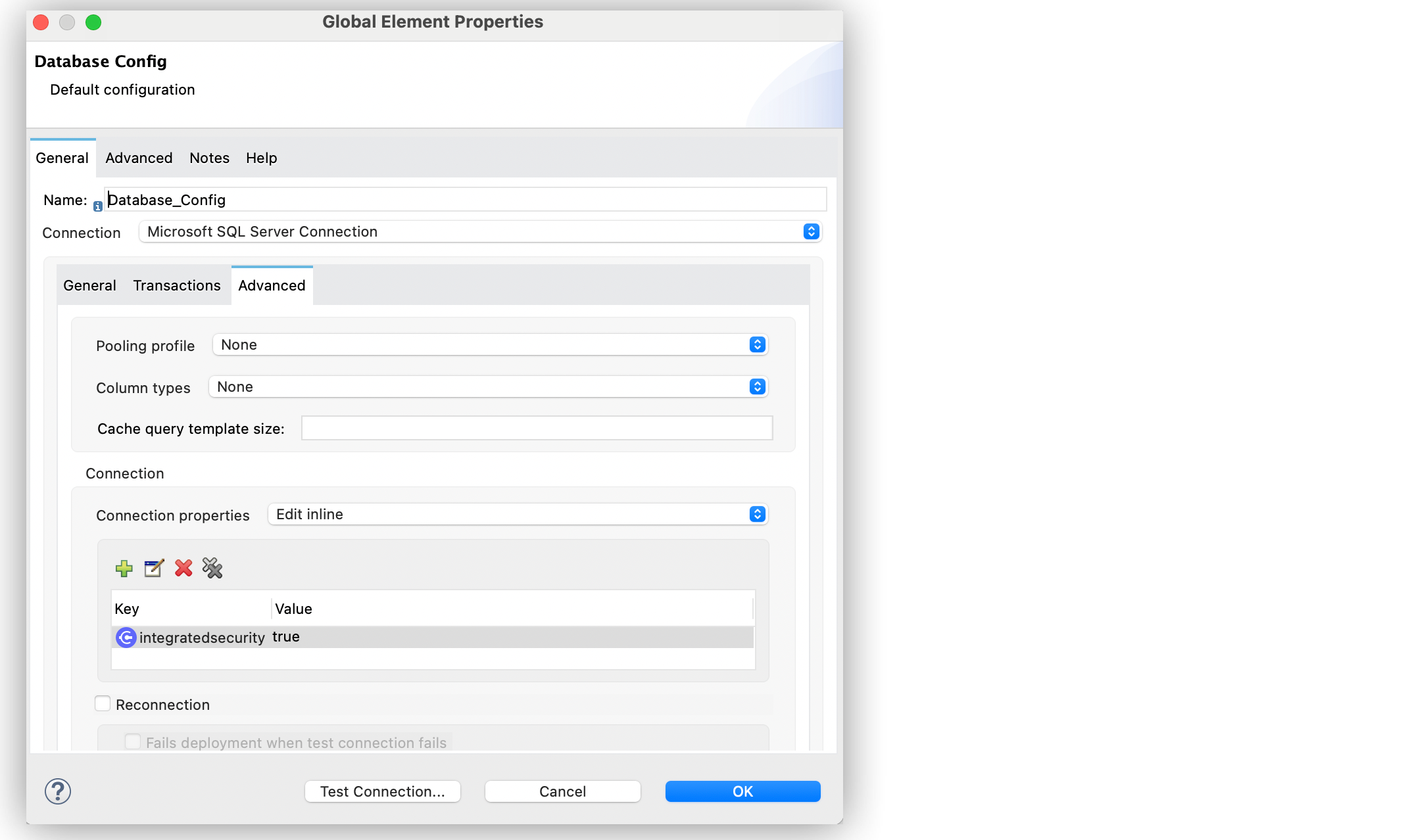This screenshot has width=1410, height=840.
Task: Click the Cache query template size field
Action: tap(537, 429)
